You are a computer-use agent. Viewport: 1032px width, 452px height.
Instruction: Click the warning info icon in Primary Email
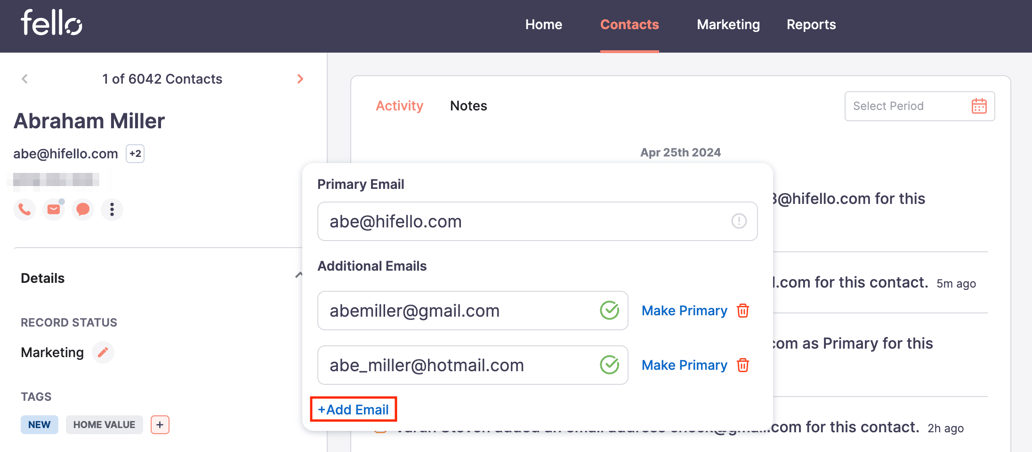738,222
